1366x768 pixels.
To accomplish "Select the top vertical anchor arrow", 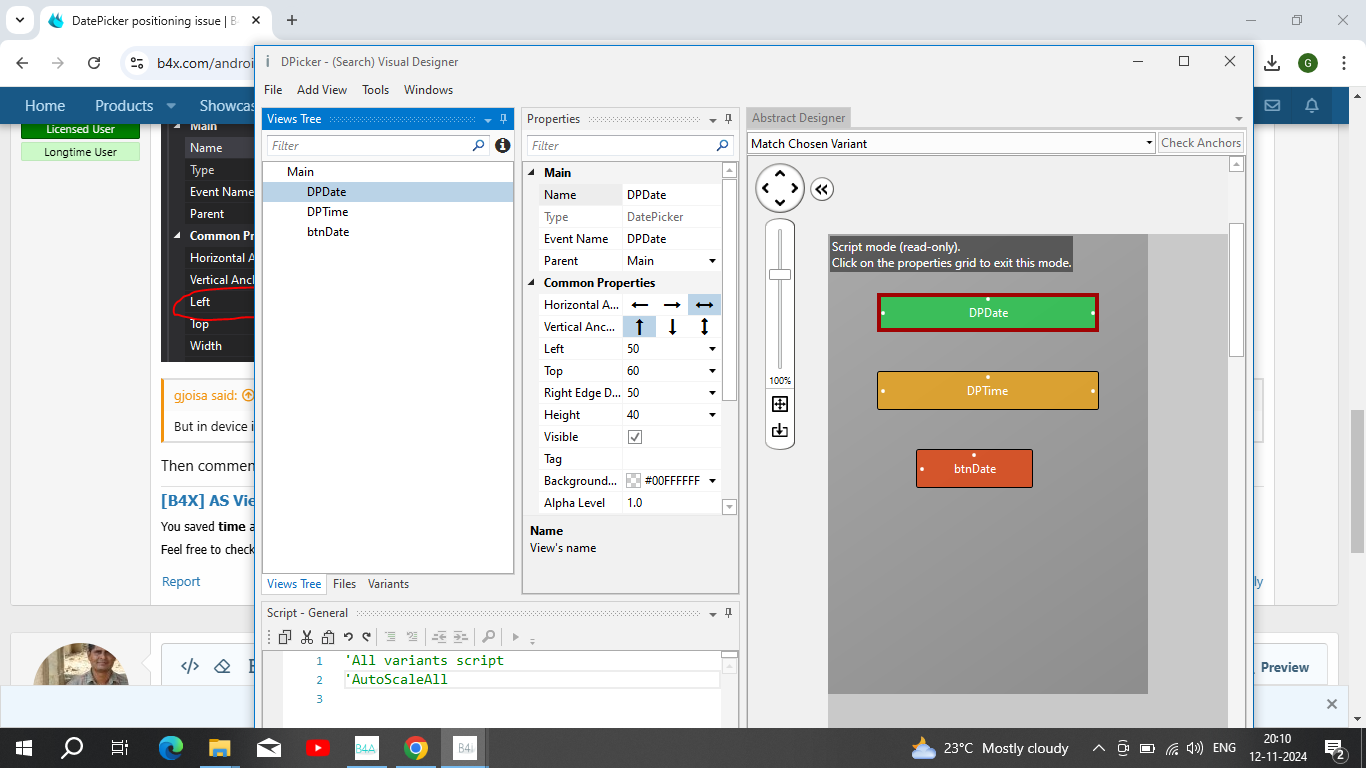I will coord(639,327).
